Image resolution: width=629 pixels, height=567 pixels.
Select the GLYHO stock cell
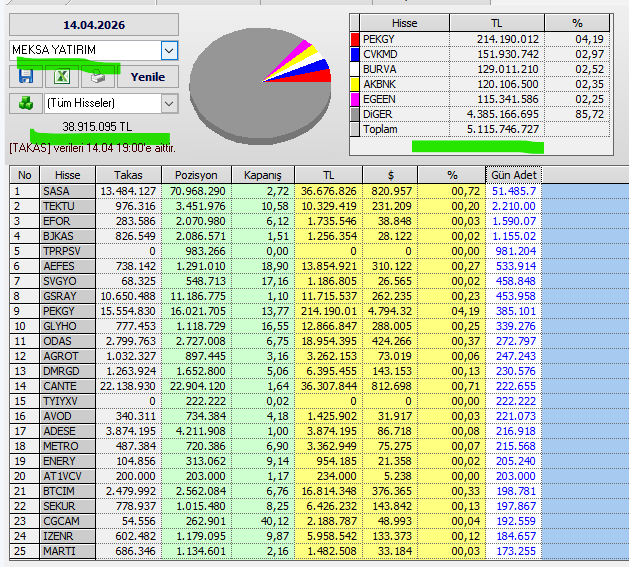[x=67, y=326]
